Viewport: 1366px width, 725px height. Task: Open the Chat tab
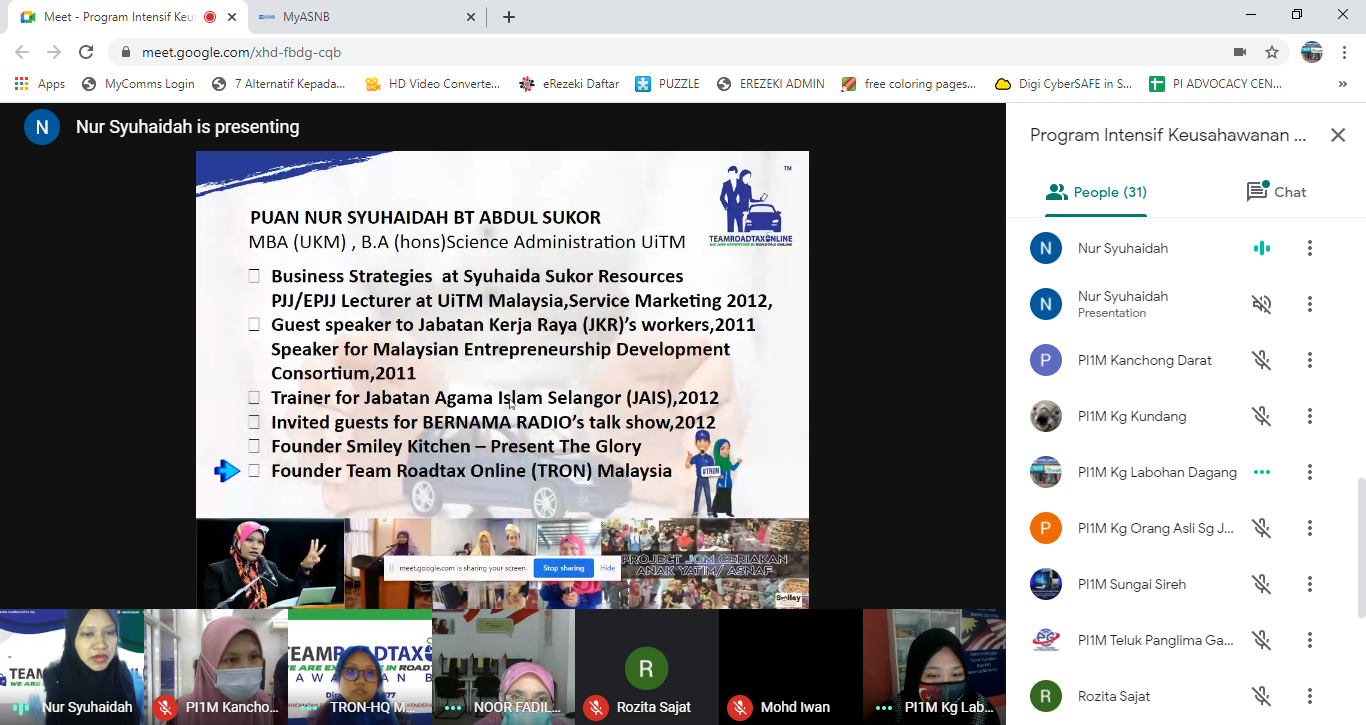(x=1277, y=192)
